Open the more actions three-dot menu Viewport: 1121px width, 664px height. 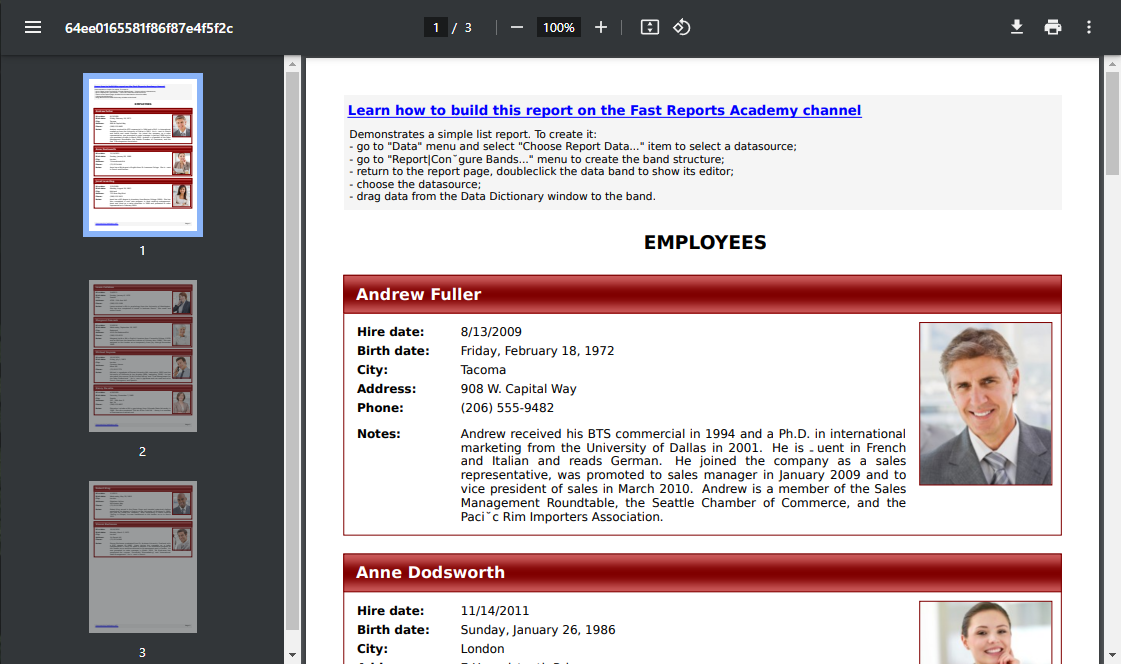click(1089, 27)
